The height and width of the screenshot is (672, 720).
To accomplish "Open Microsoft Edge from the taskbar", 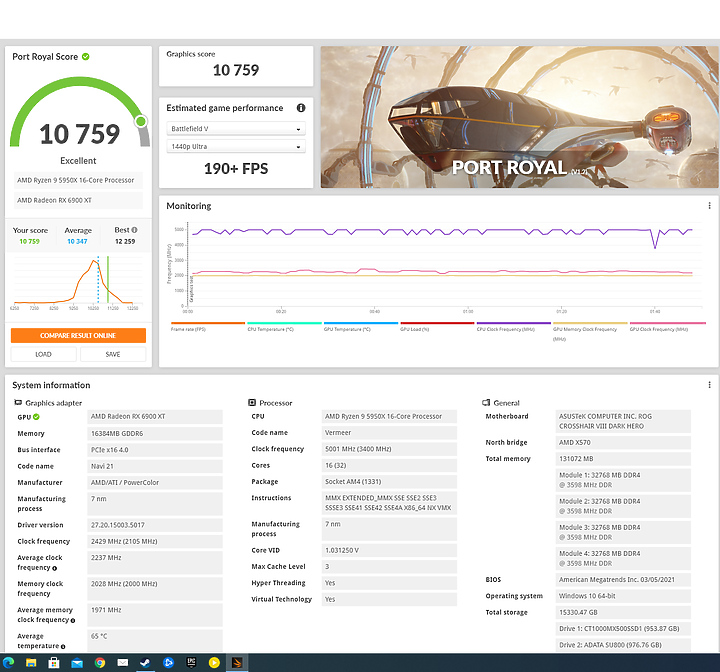I will tap(9, 662).
